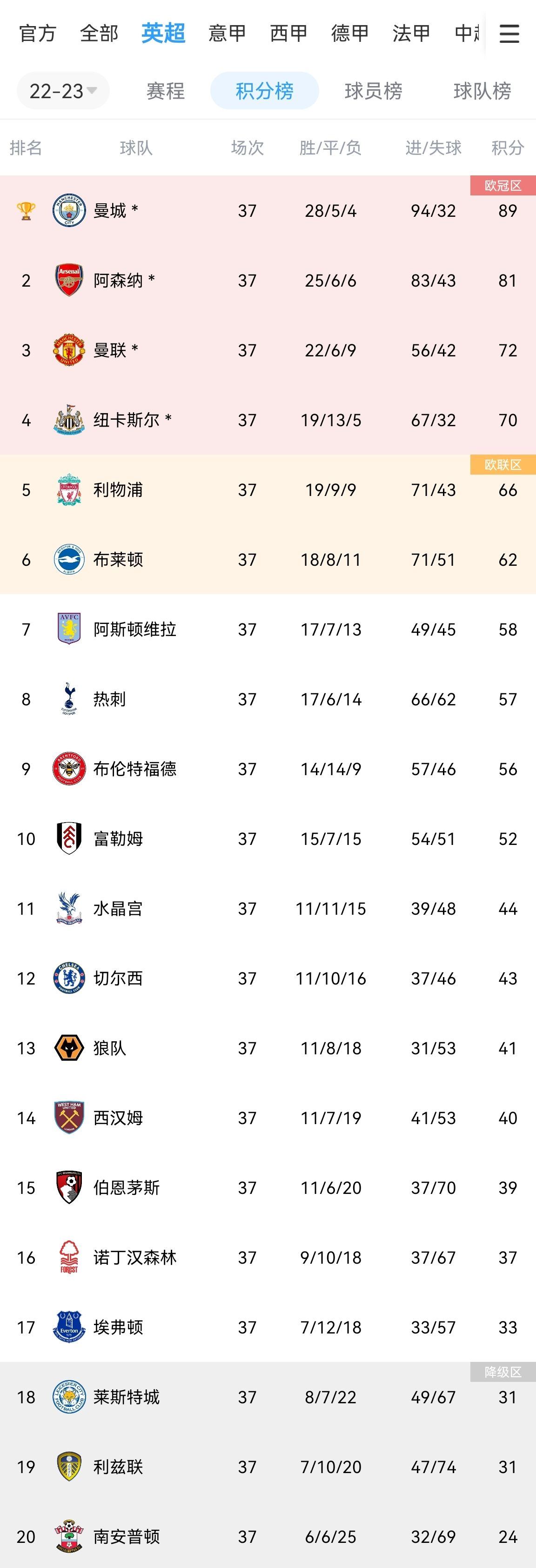
Task: Select the 西甲 league tab
Action: point(289,33)
